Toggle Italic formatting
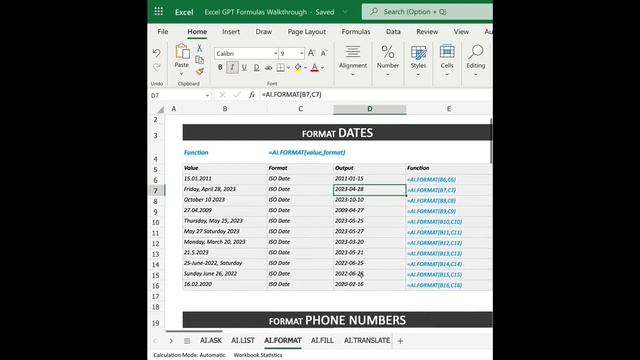 [x=232, y=67]
